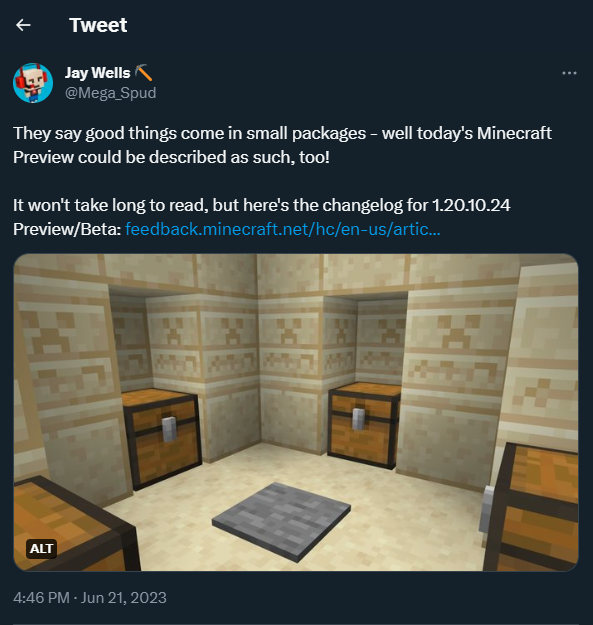The height and width of the screenshot is (625, 593).
Task: Visit the @Mega_Spud handle link
Action: (x=110, y=93)
